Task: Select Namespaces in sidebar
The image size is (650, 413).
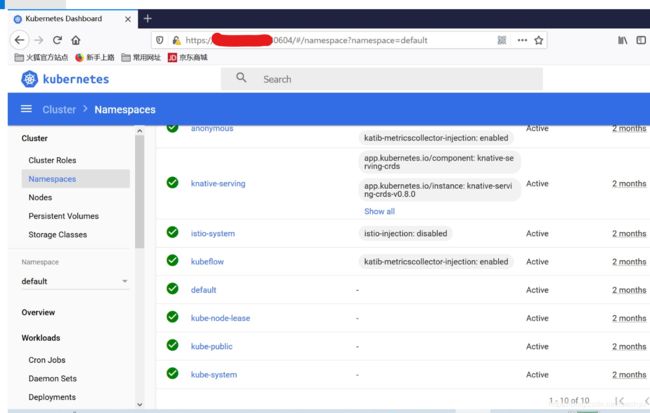Action: [75, 179]
